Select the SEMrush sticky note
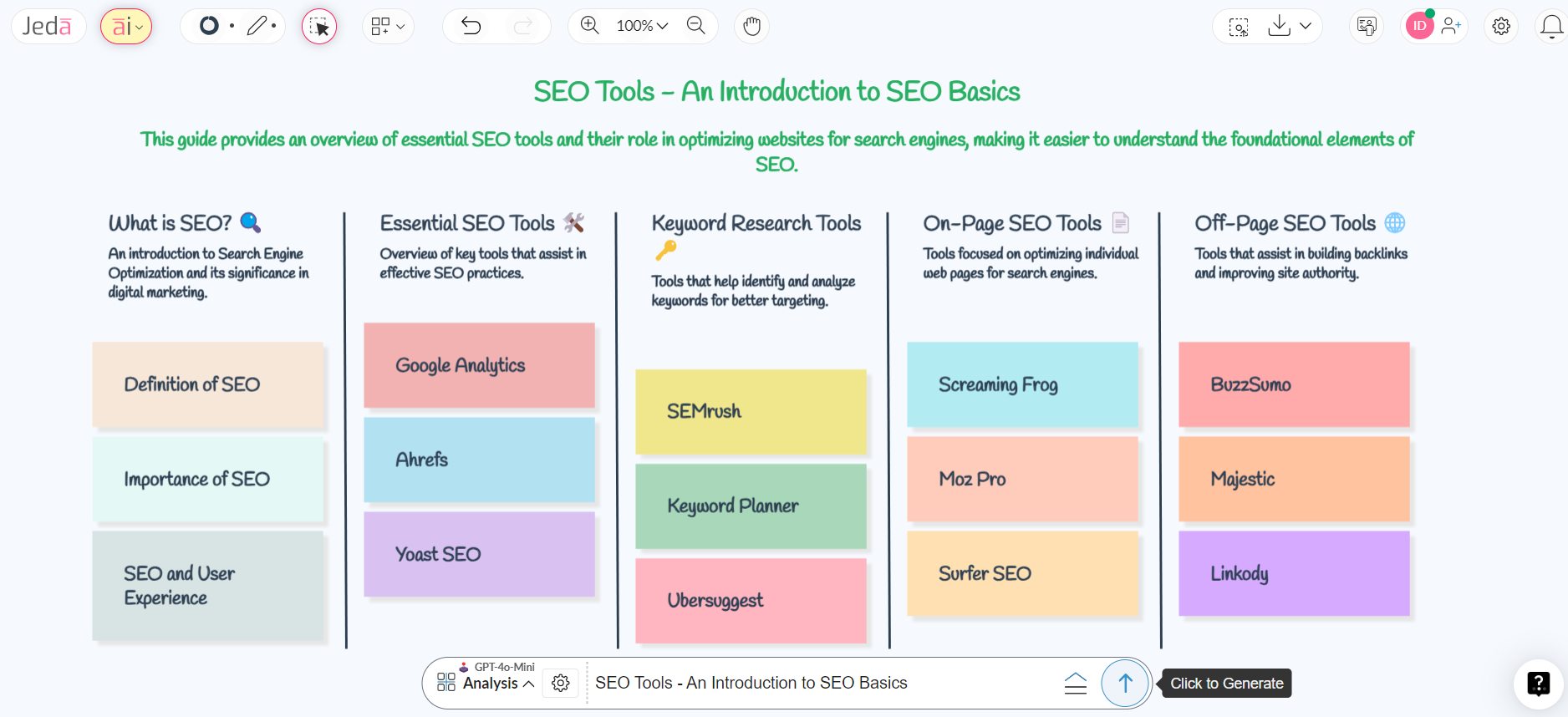The height and width of the screenshot is (717, 1568). 751,411
